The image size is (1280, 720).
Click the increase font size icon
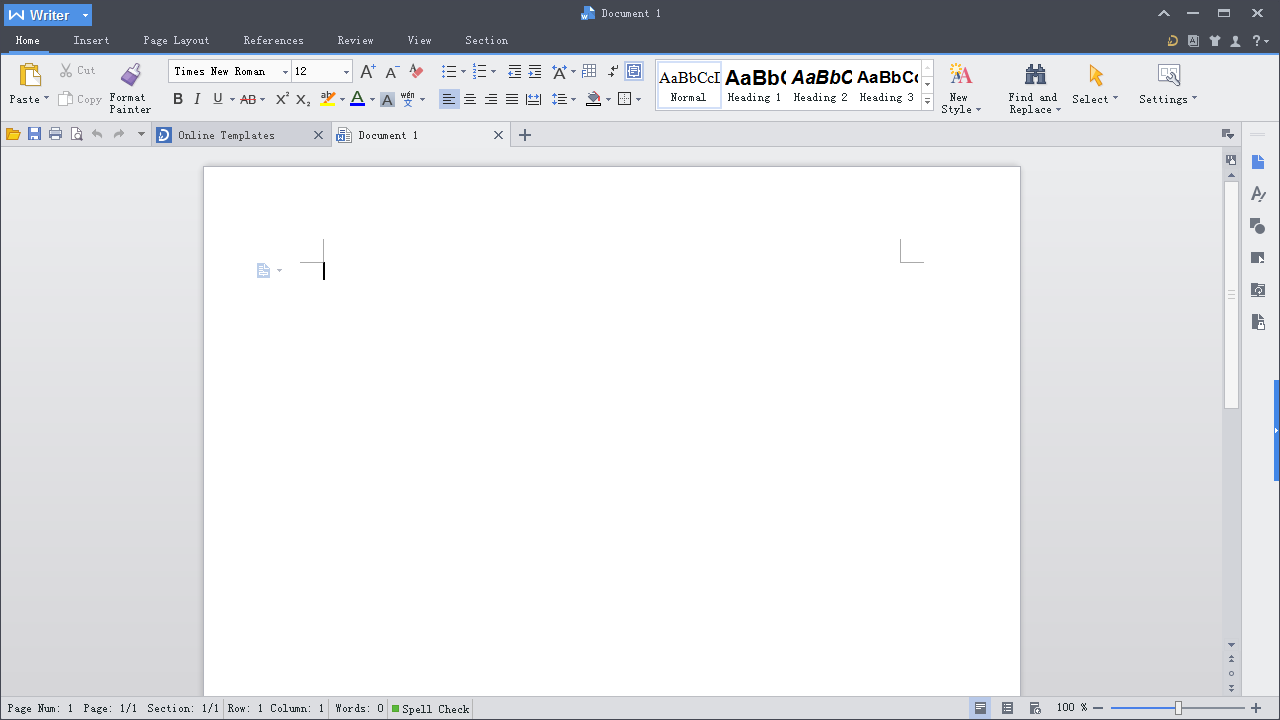coord(367,71)
